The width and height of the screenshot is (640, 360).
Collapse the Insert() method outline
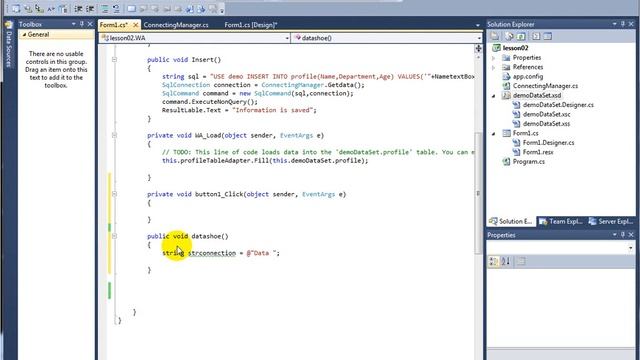click(114, 60)
